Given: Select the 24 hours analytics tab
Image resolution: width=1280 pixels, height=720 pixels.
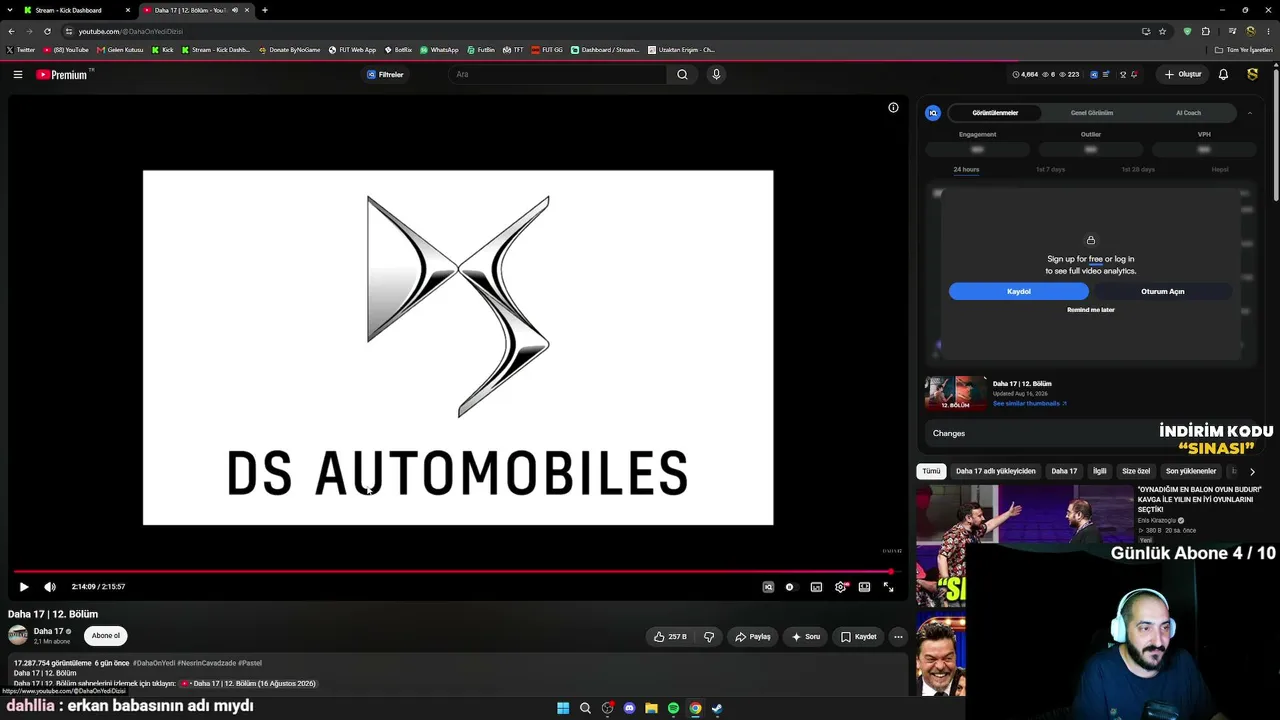Looking at the screenshot, I should coord(966,169).
